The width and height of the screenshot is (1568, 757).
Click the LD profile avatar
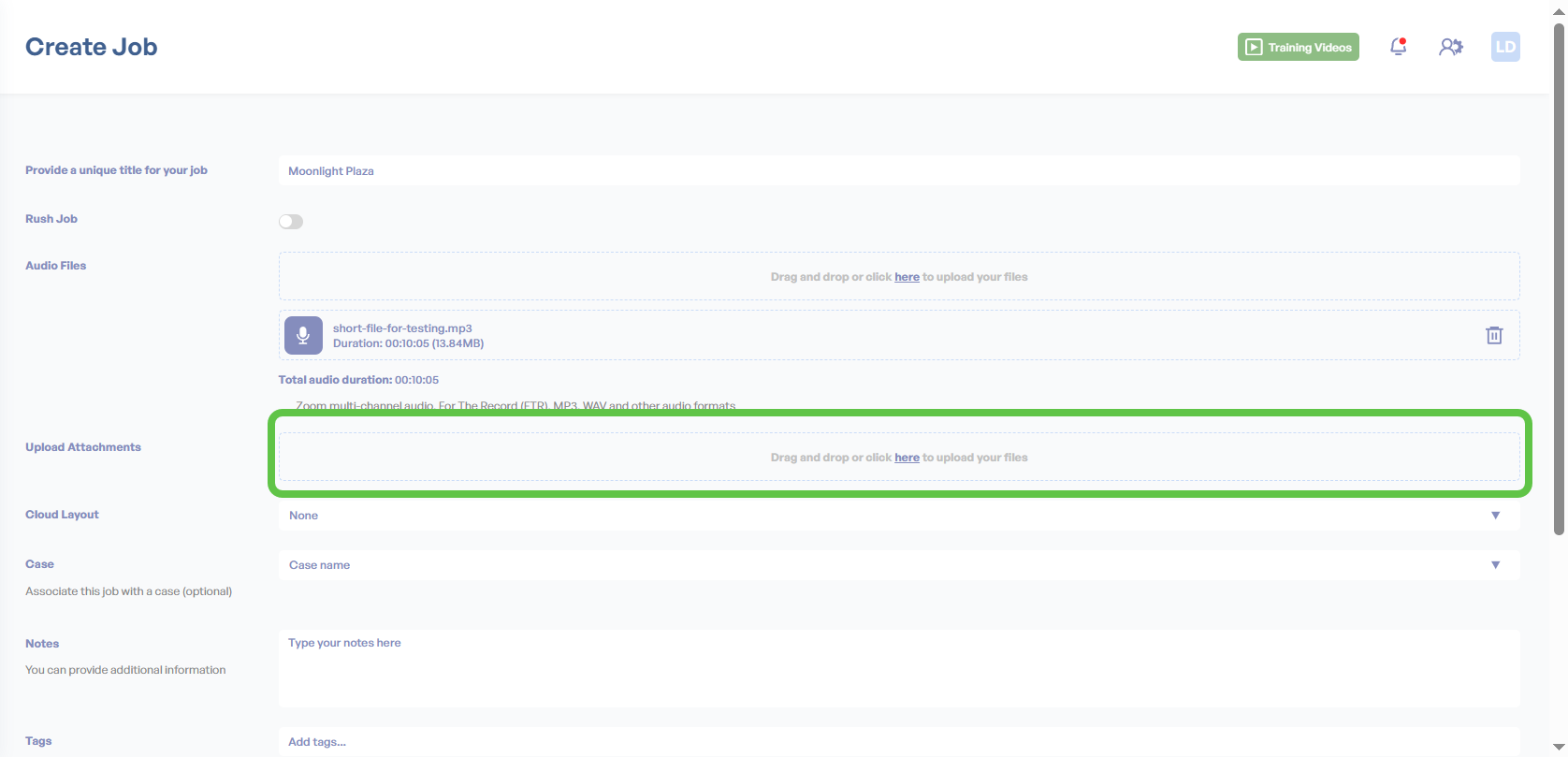(x=1504, y=47)
